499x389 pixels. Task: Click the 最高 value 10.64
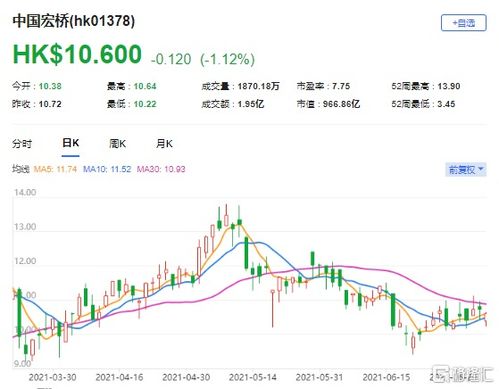[145, 86]
